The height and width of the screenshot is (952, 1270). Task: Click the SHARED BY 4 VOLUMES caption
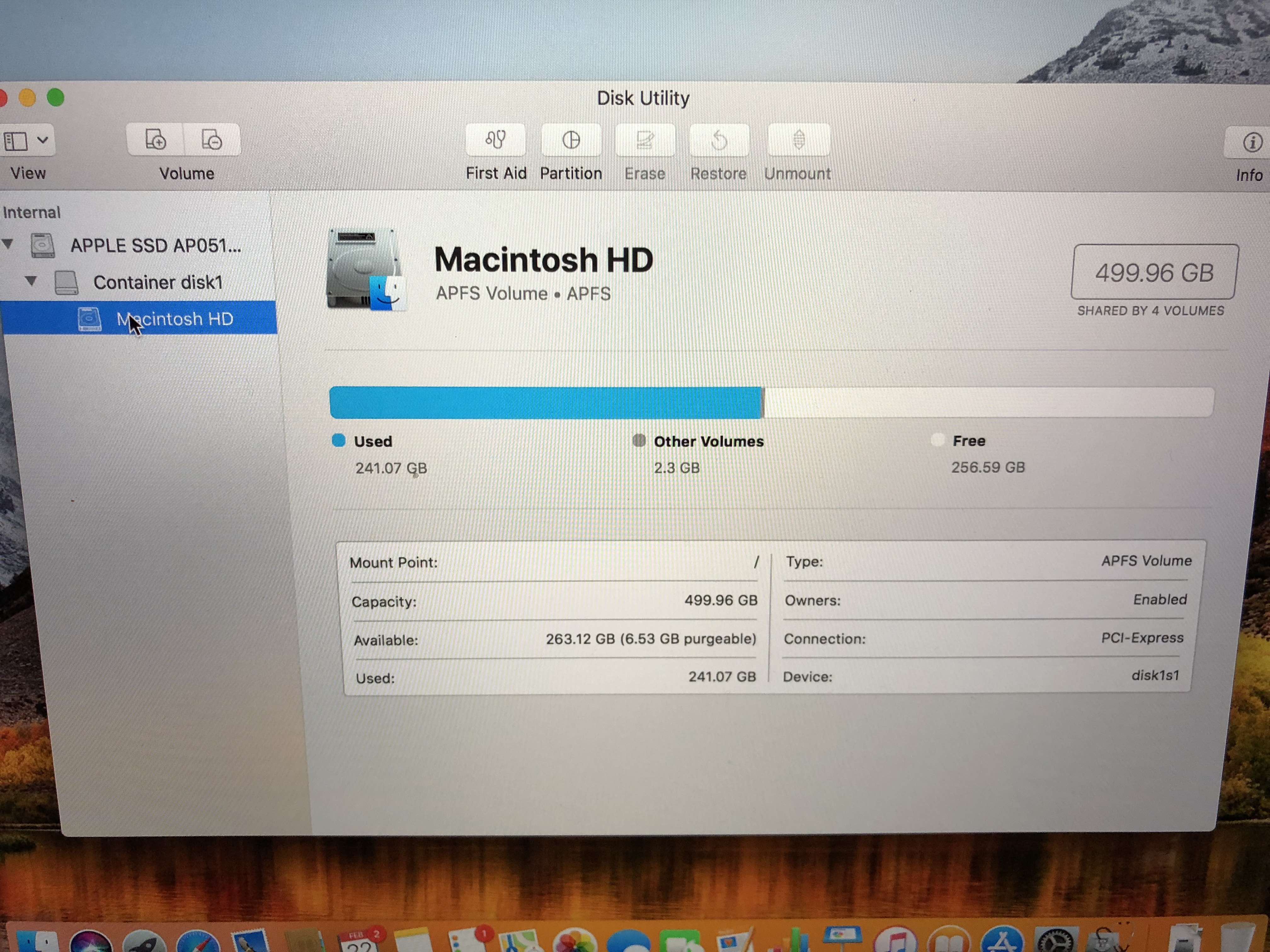(1151, 310)
